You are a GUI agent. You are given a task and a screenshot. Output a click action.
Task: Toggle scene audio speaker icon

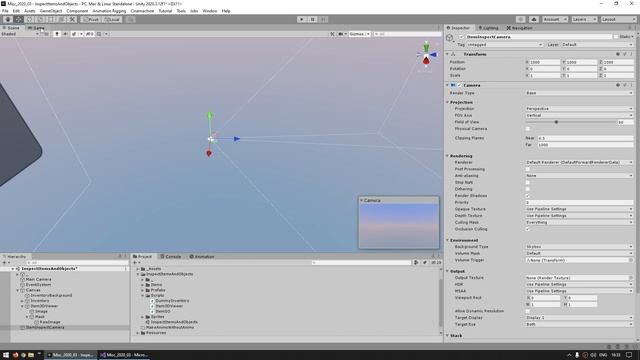pos(65,34)
